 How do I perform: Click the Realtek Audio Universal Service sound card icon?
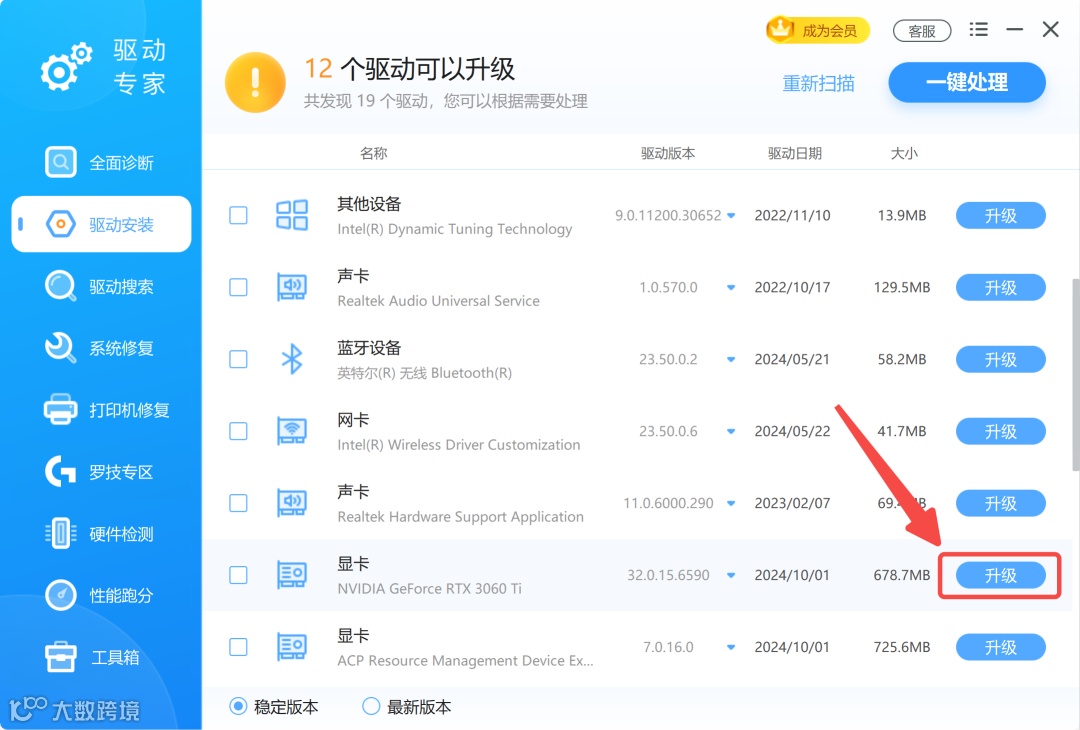pyautogui.click(x=292, y=287)
